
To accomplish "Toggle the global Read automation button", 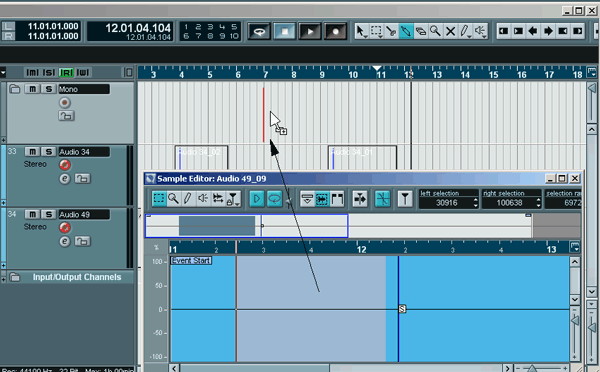I will point(67,72).
